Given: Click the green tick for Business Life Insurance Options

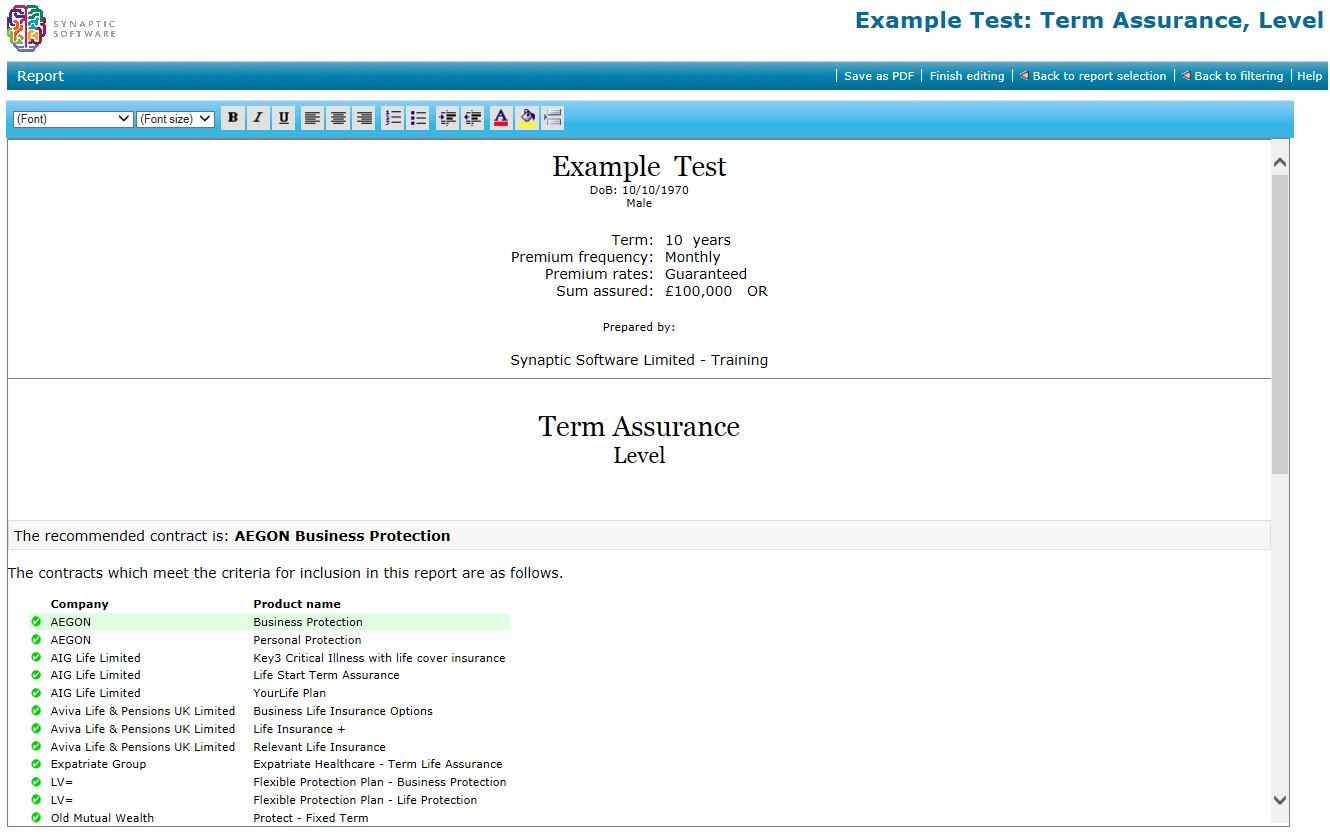Looking at the screenshot, I should click(x=36, y=711).
